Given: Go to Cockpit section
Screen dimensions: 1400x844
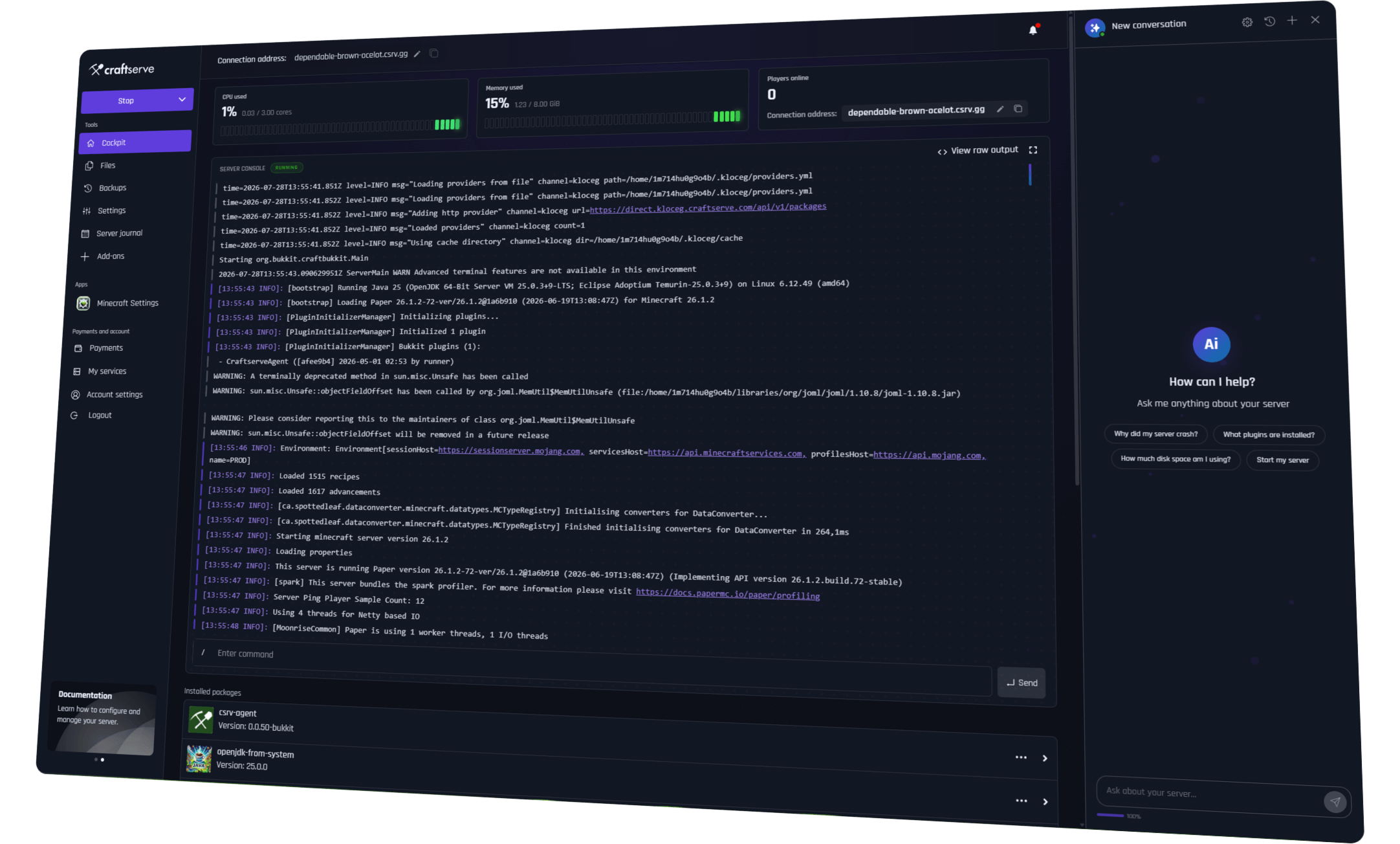Looking at the screenshot, I should click(135, 142).
